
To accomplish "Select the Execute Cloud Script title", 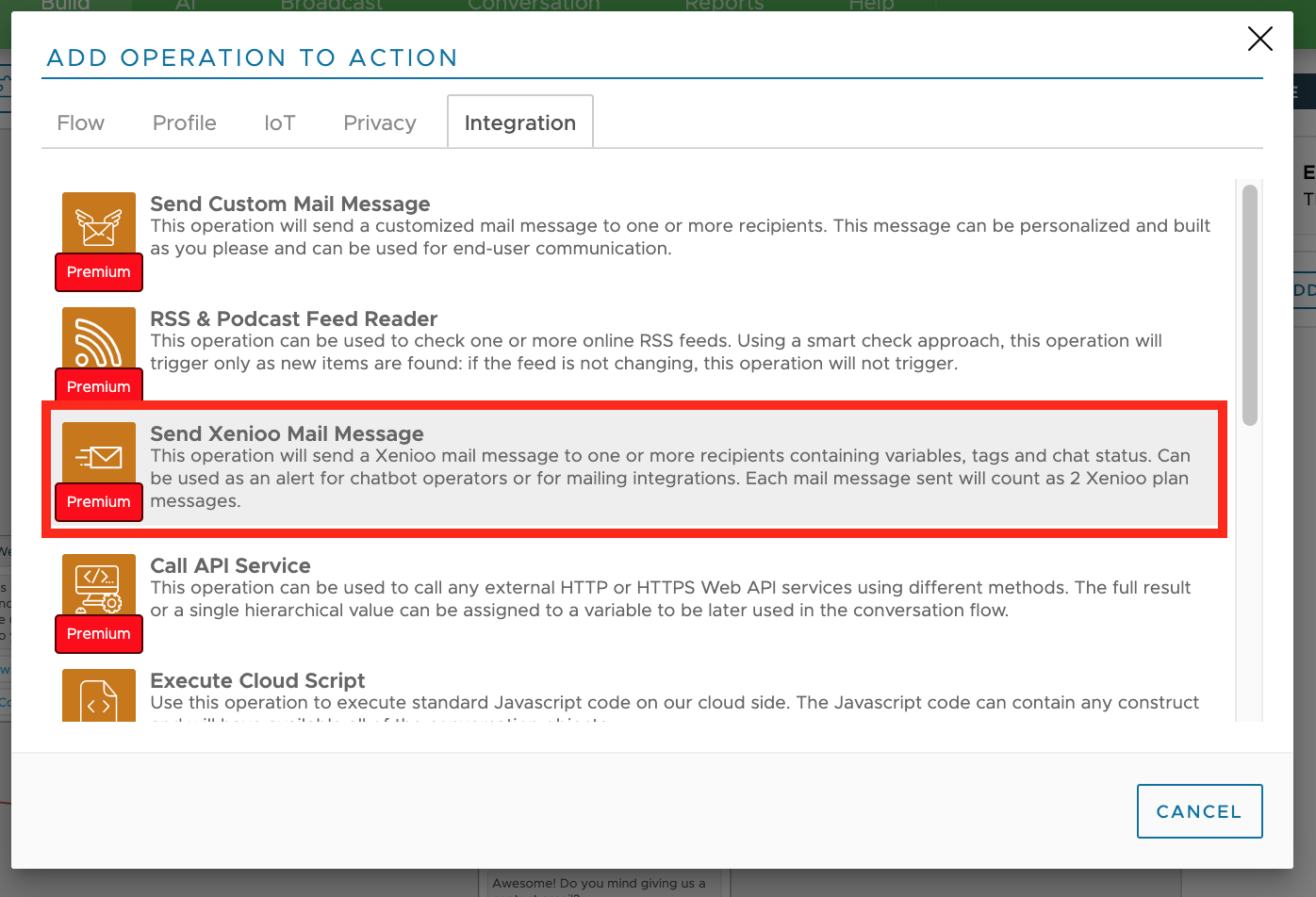I will [x=258, y=680].
